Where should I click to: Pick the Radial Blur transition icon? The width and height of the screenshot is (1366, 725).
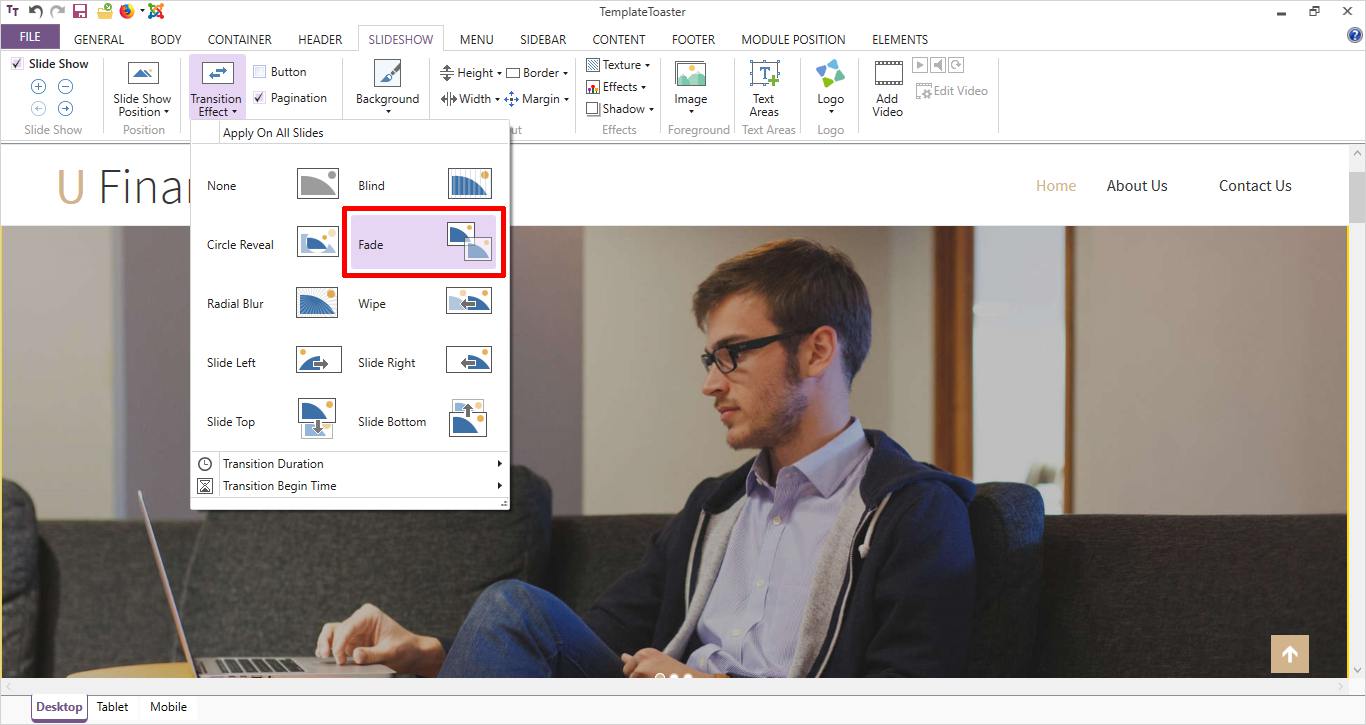[318, 303]
